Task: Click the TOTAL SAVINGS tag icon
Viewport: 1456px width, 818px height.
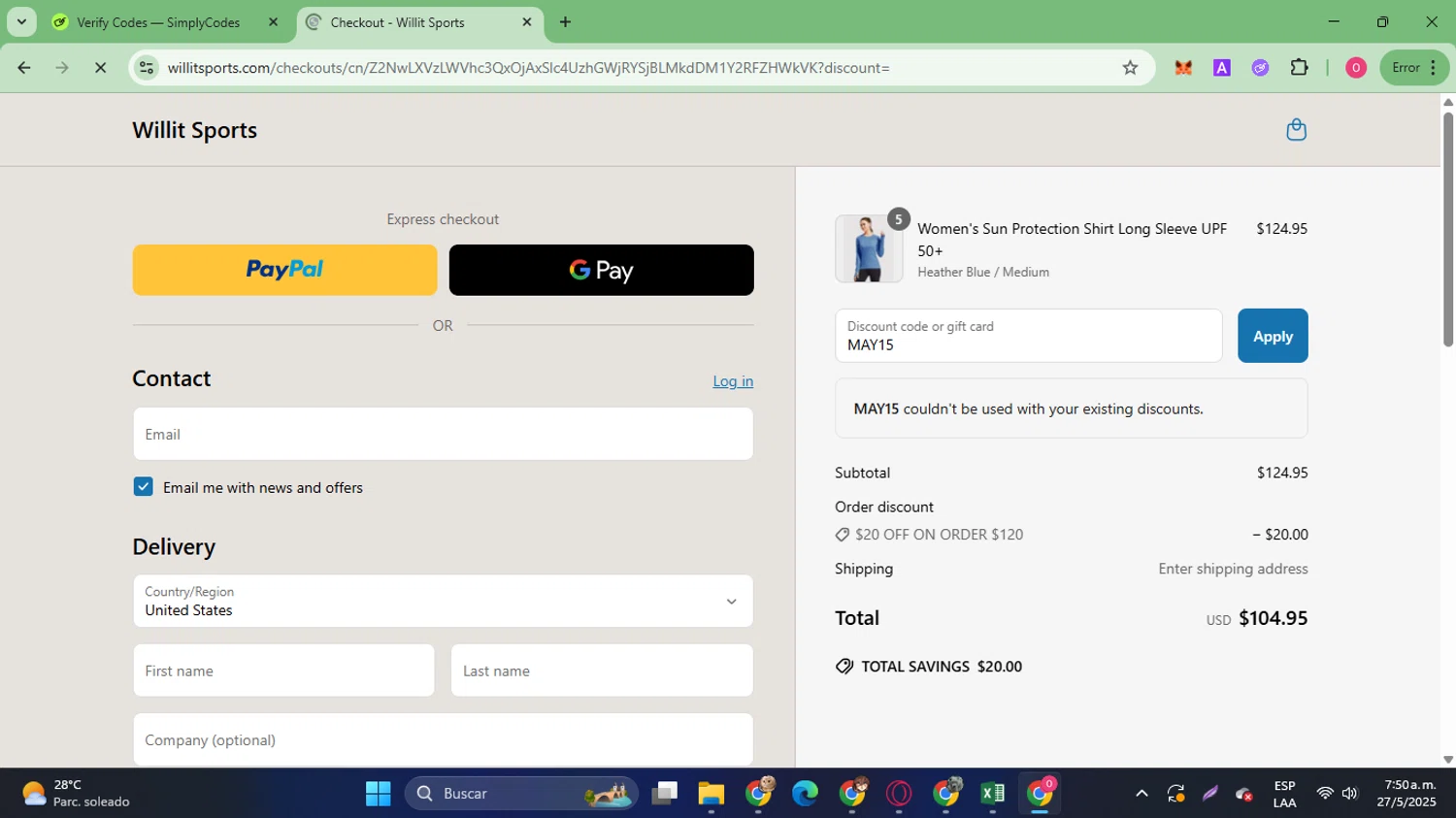Action: click(x=844, y=667)
